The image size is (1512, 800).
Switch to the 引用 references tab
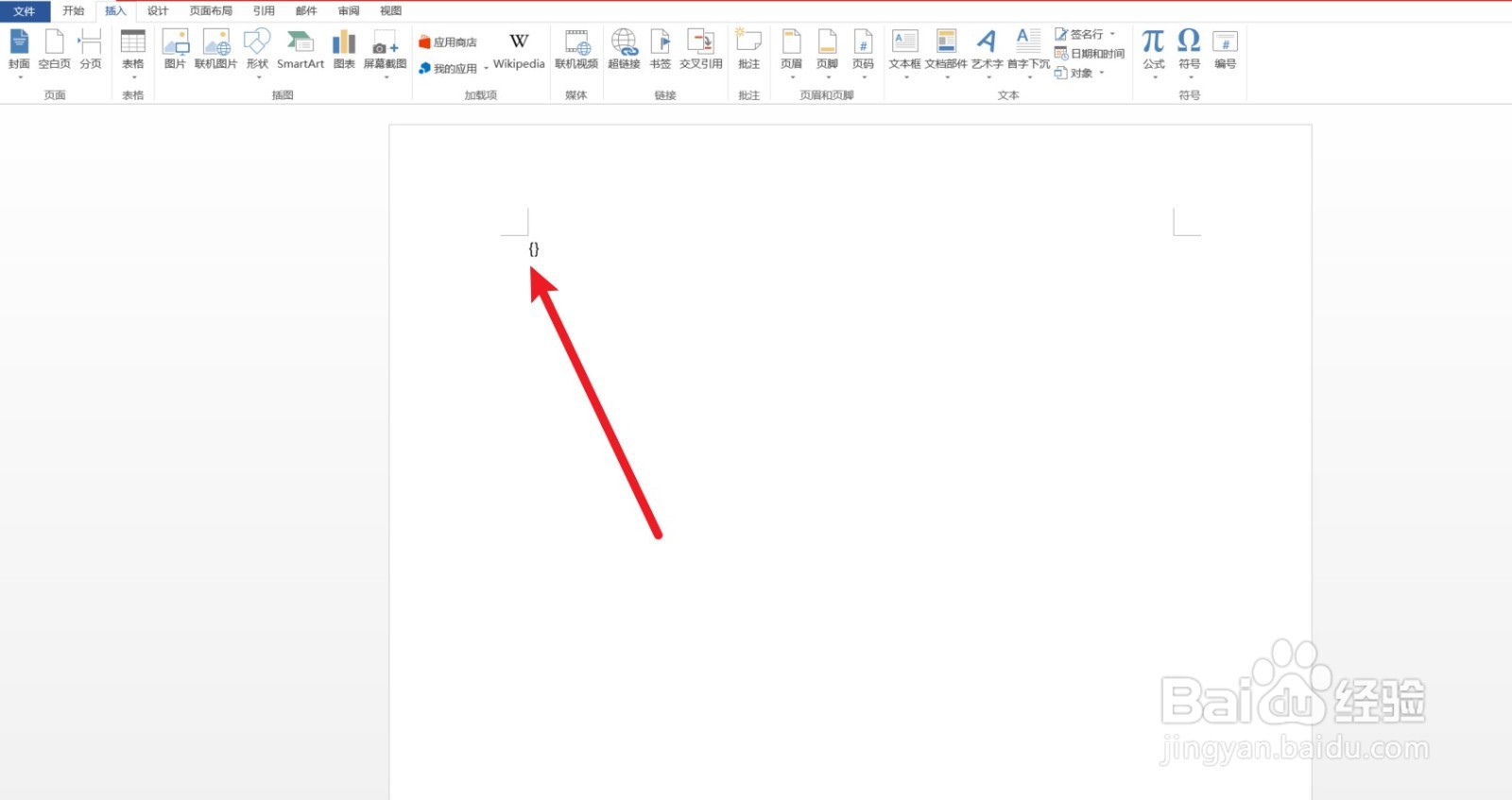pos(264,11)
